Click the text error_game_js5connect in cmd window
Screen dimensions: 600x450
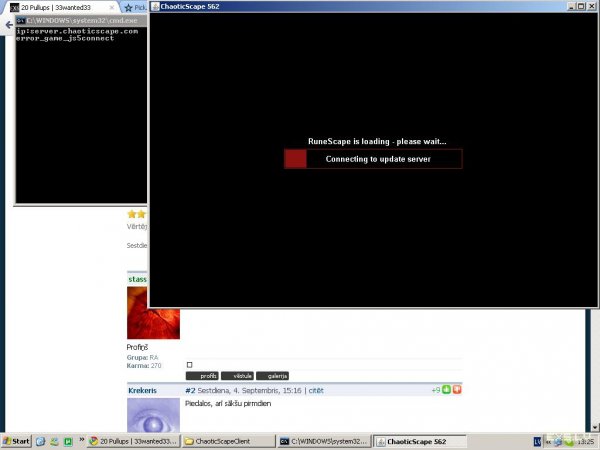65,38
